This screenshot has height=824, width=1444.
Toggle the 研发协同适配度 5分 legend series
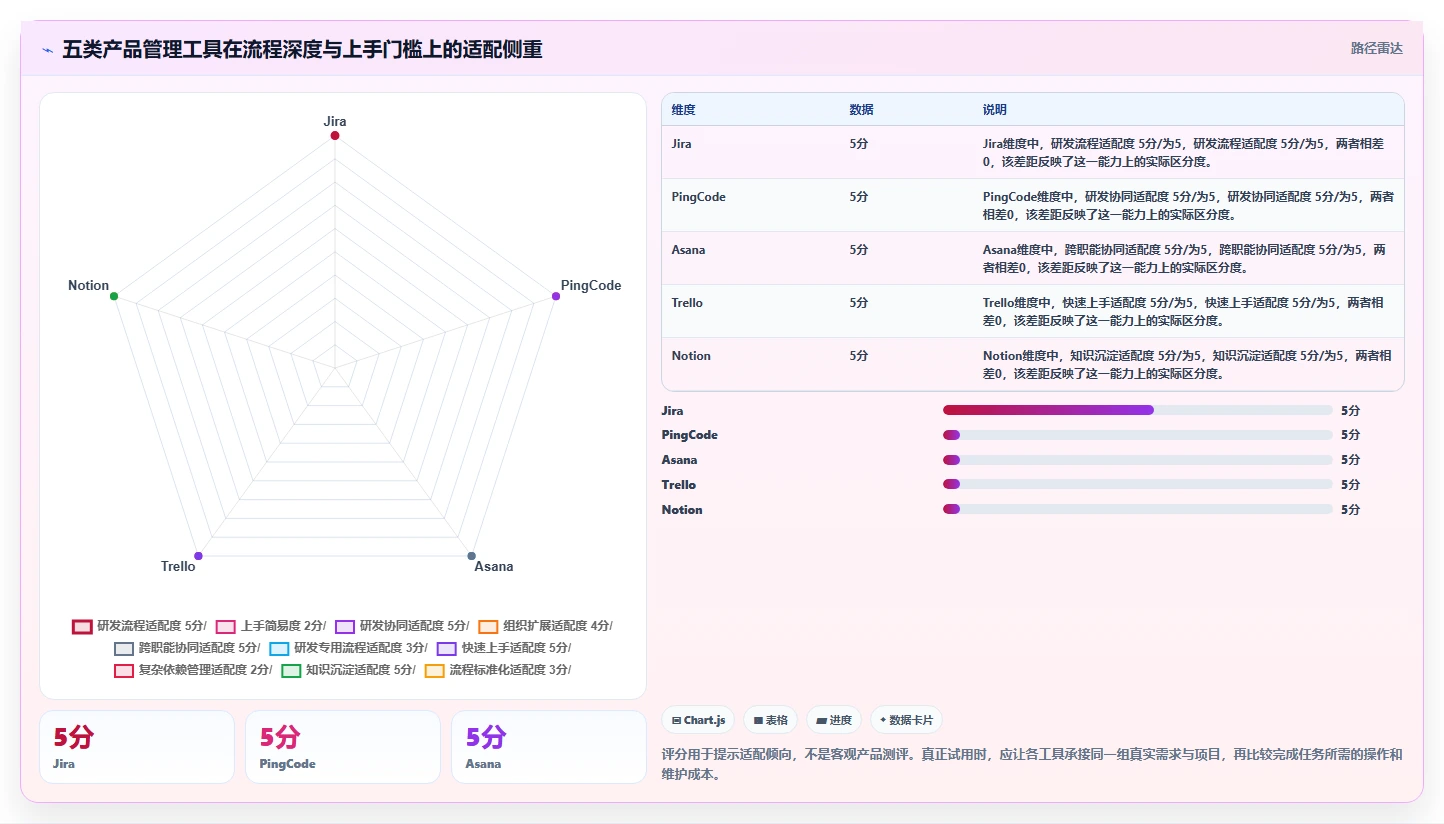point(402,626)
